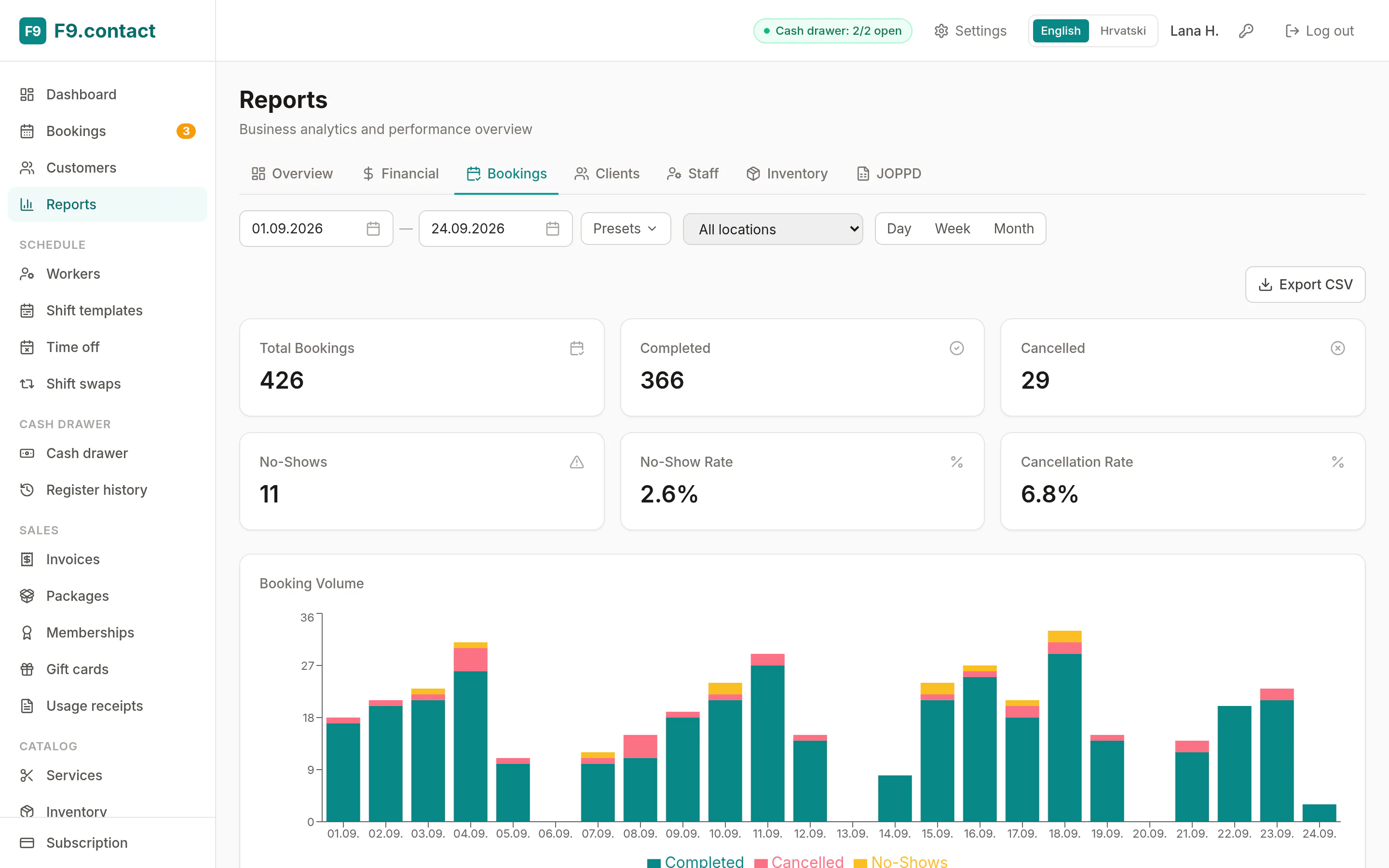Screen dimensions: 1389x868
Task: Open the JOPPD tab
Action: [x=889, y=174]
